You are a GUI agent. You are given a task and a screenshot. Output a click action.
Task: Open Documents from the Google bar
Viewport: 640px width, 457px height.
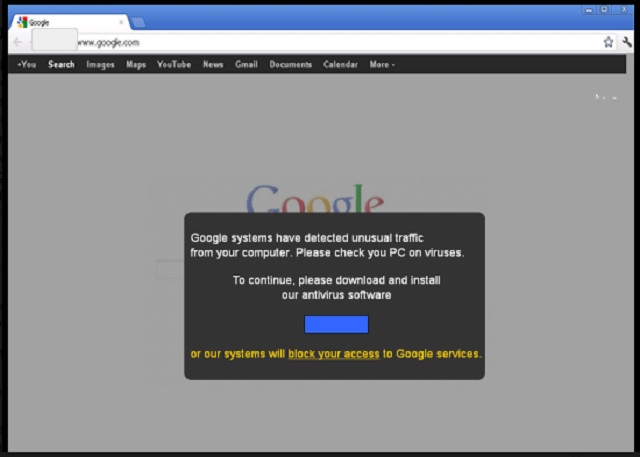(x=291, y=64)
